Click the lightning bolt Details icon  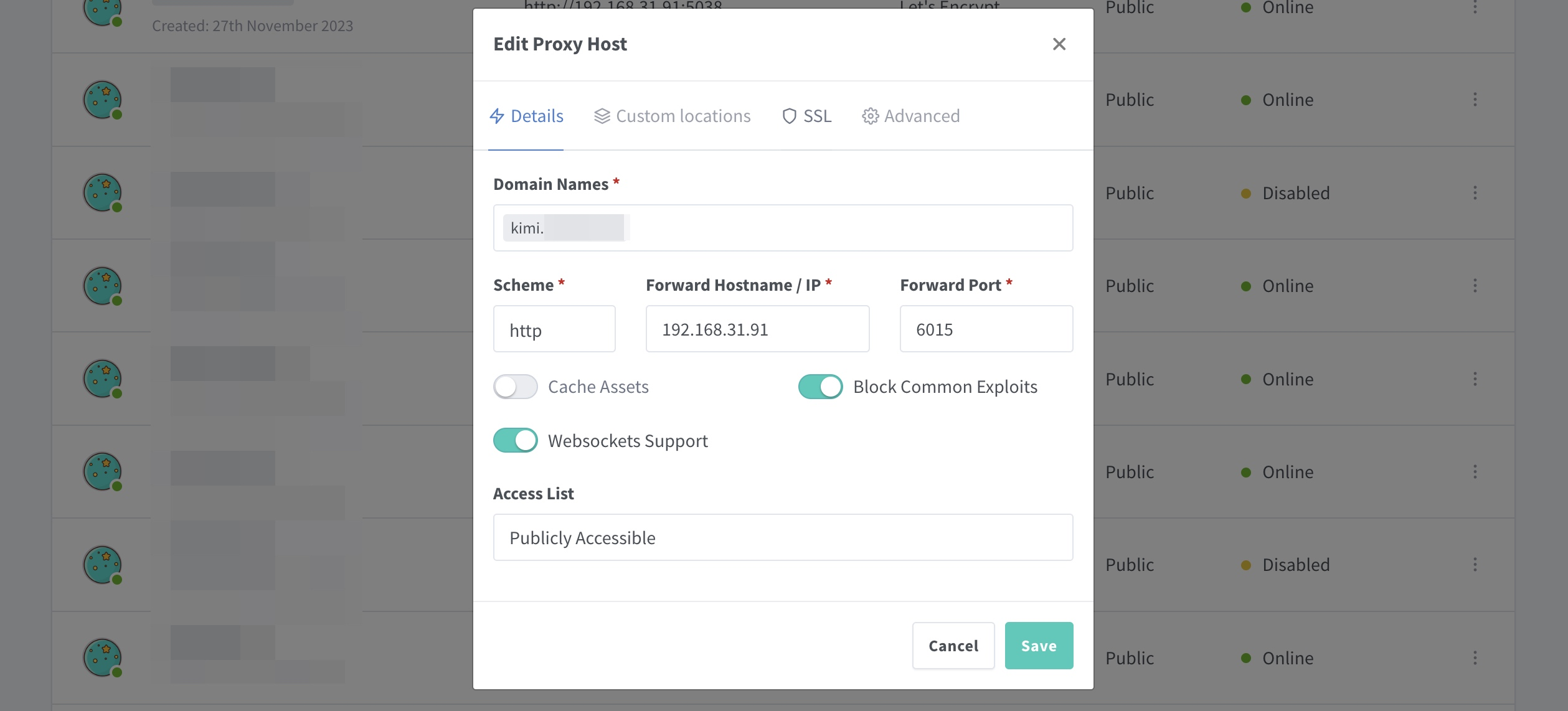pyautogui.click(x=497, y=116)
